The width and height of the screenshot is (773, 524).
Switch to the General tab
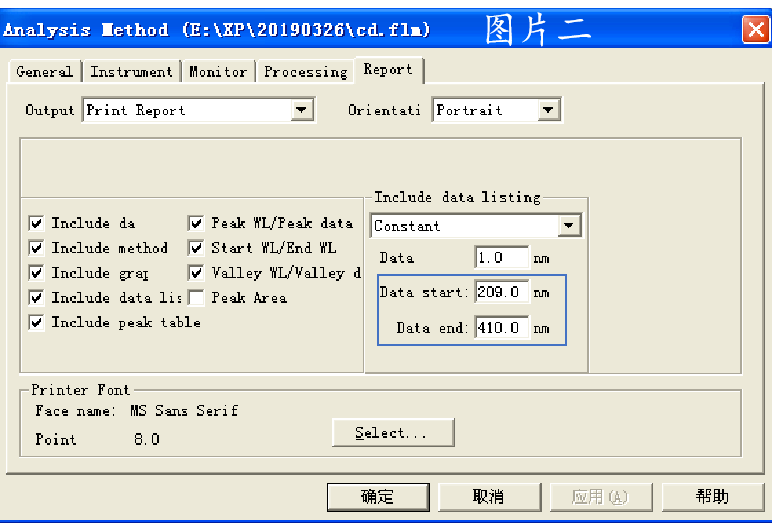[x=45, y=71]
